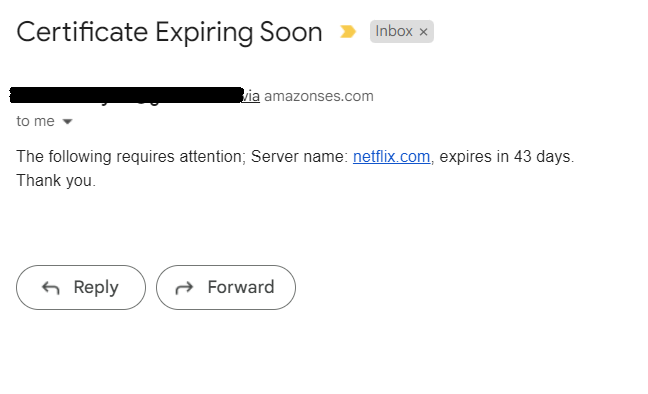Click the blacked-out sender name
The width and height of the screenshot is (648, 394).
[126, 95]
